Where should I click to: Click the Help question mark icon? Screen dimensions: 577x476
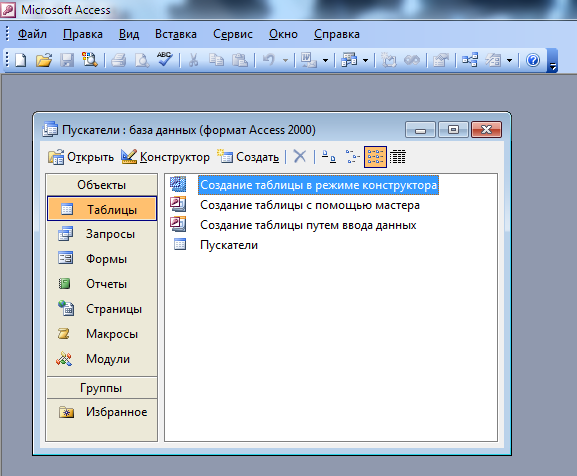[x=532, y=60]
